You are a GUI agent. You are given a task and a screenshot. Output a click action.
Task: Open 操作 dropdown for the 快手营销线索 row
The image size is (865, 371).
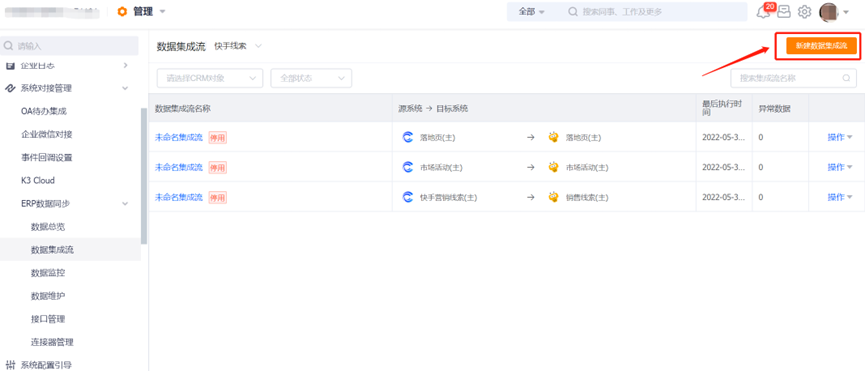pos(840,197)
